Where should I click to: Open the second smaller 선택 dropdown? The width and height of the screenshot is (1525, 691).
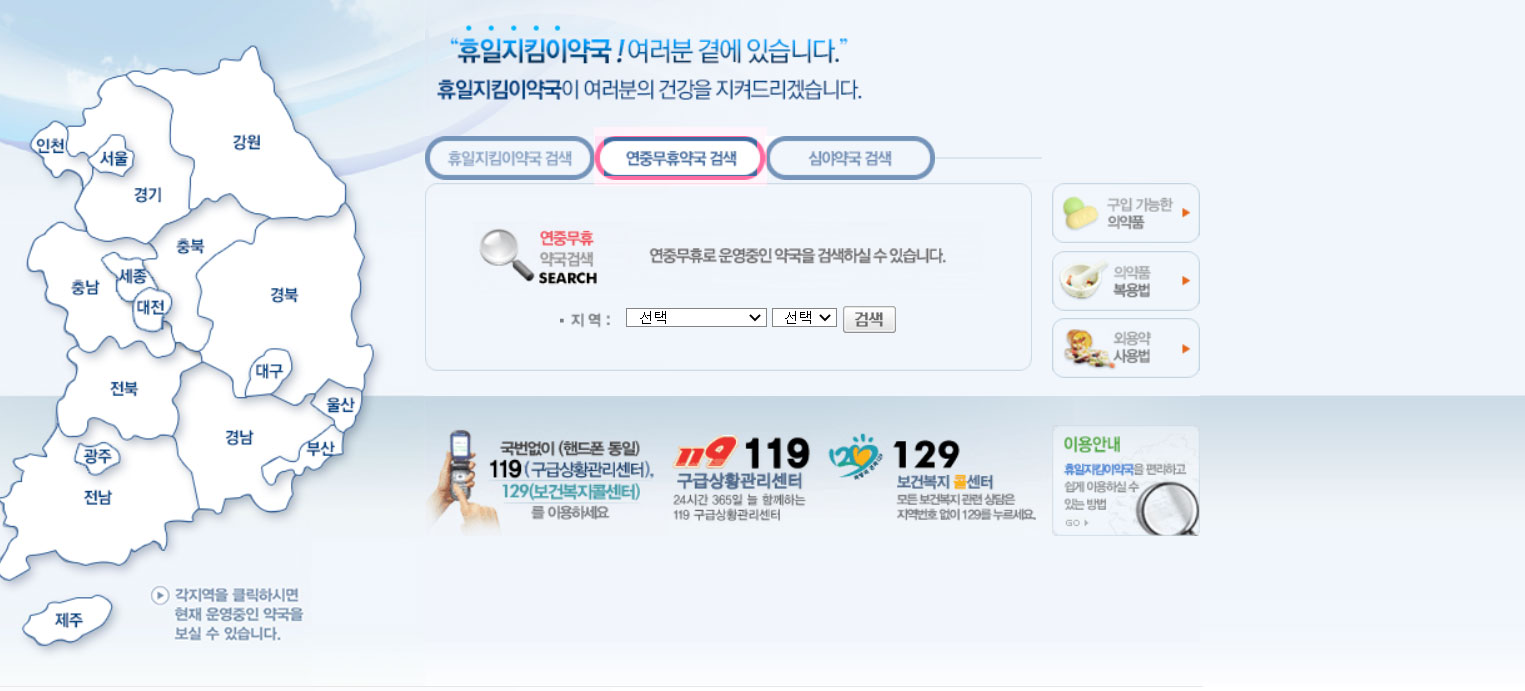pyautogui.click(x=804, y=317)
